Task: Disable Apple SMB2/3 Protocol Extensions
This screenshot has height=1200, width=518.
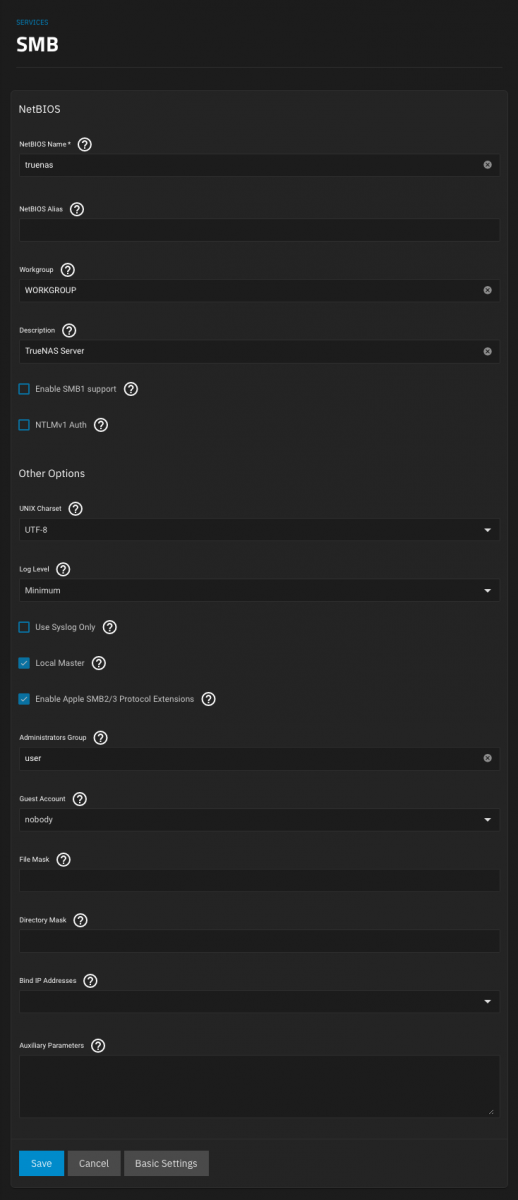Action: tap(24, 699)
